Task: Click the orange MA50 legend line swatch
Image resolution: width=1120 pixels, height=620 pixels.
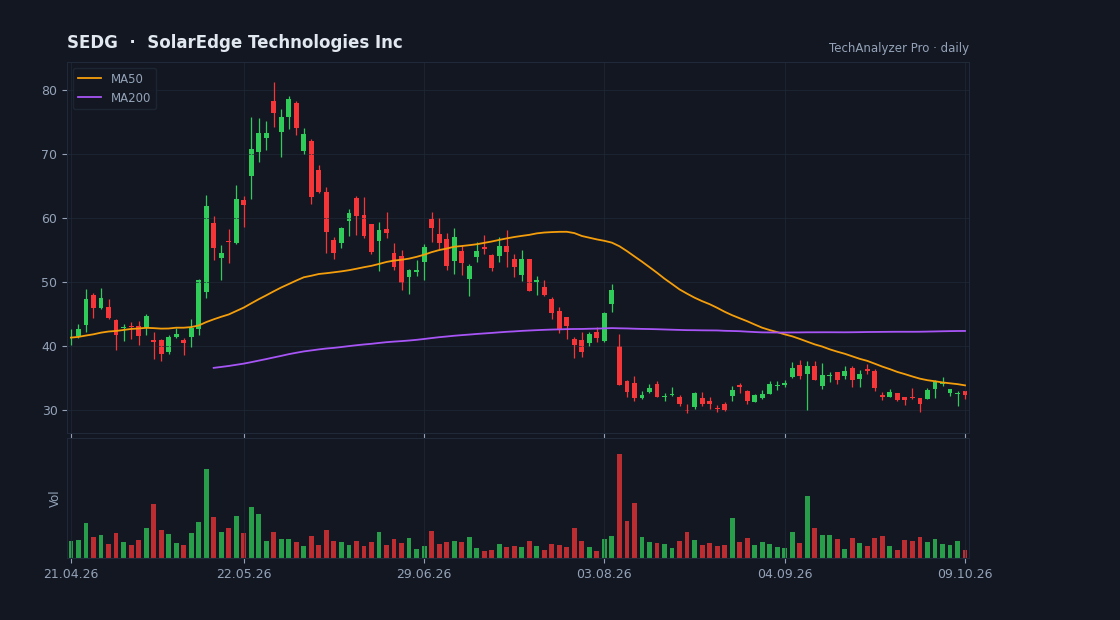Action: [90, 79]
